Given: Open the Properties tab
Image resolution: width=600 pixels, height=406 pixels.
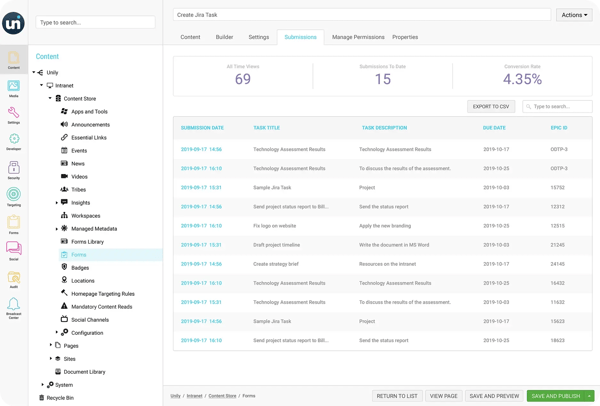Looking at the screenshot, I should tap(405, 37).
